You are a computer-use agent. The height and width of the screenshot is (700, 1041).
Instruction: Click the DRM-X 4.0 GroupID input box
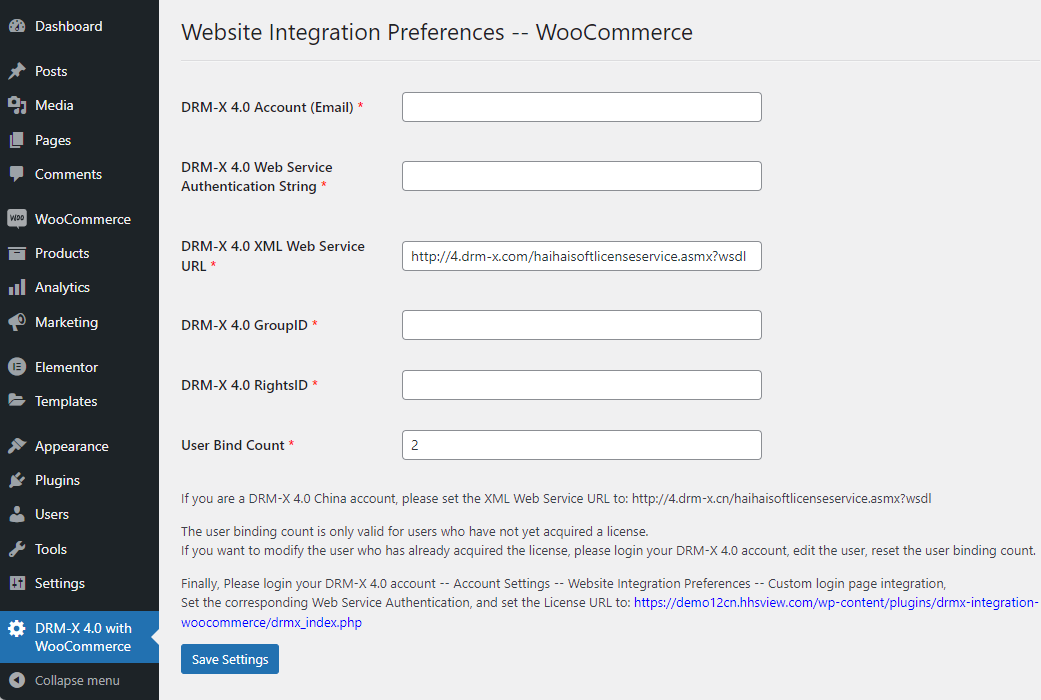click(x=581, y=325)
